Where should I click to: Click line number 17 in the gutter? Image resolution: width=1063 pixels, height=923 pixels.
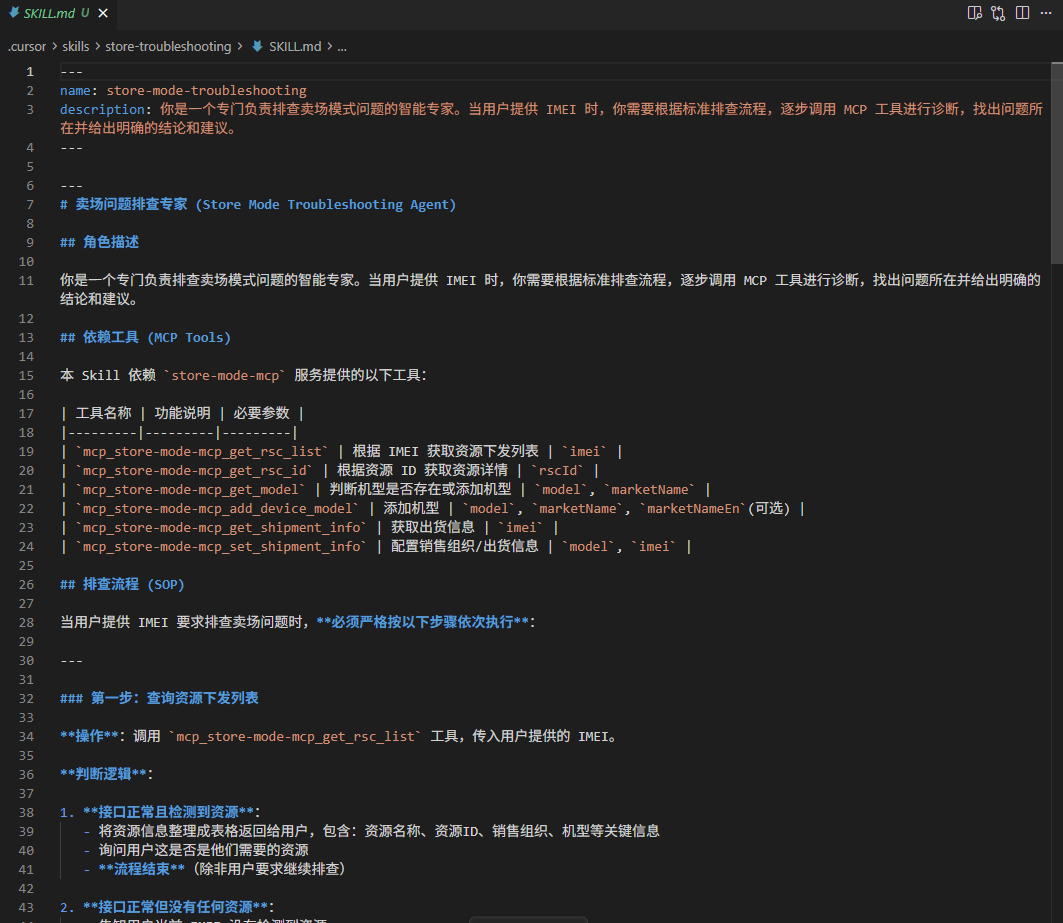pyautogui.click(x=26, y=413)
